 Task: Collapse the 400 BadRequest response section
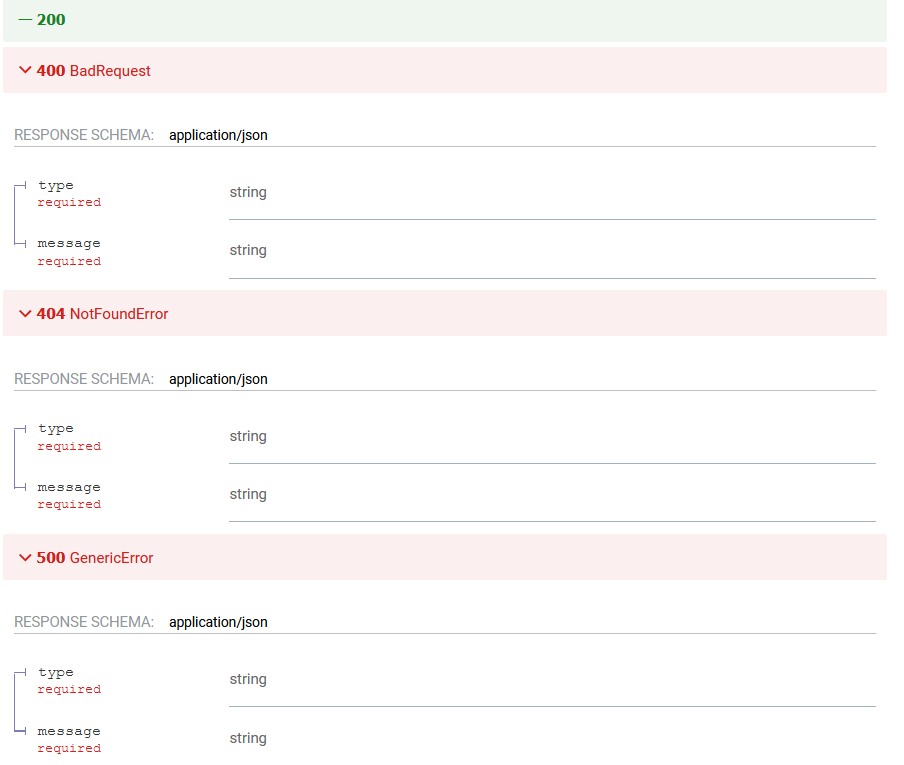[110, 71]
